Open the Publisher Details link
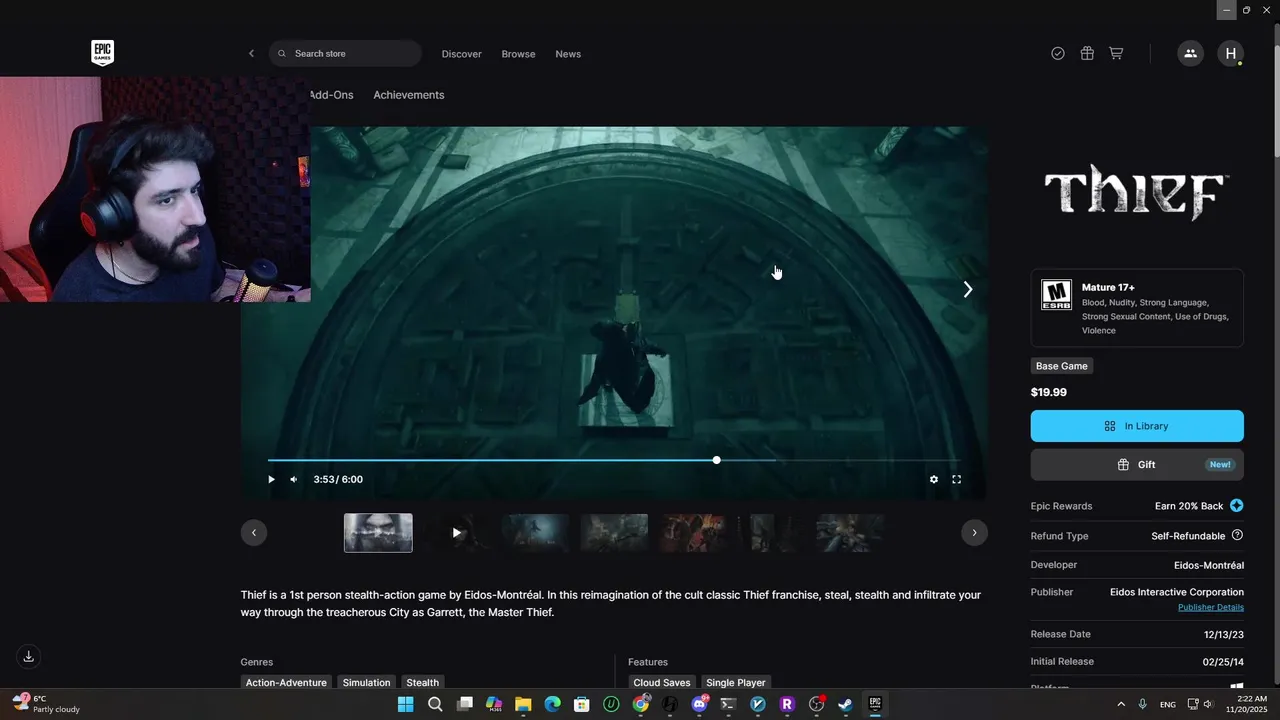Viewport: 1280px width, 720px height. (x=1211, y=607)
